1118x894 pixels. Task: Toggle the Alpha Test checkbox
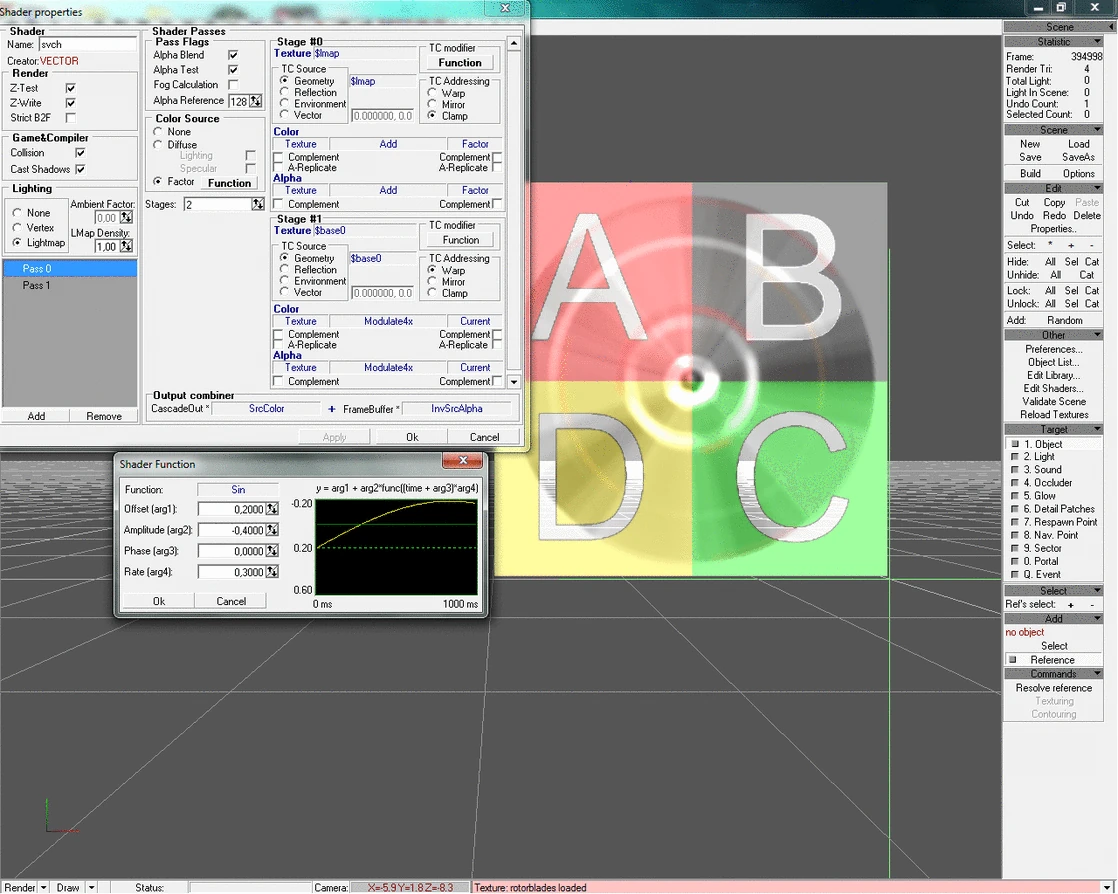233,70
